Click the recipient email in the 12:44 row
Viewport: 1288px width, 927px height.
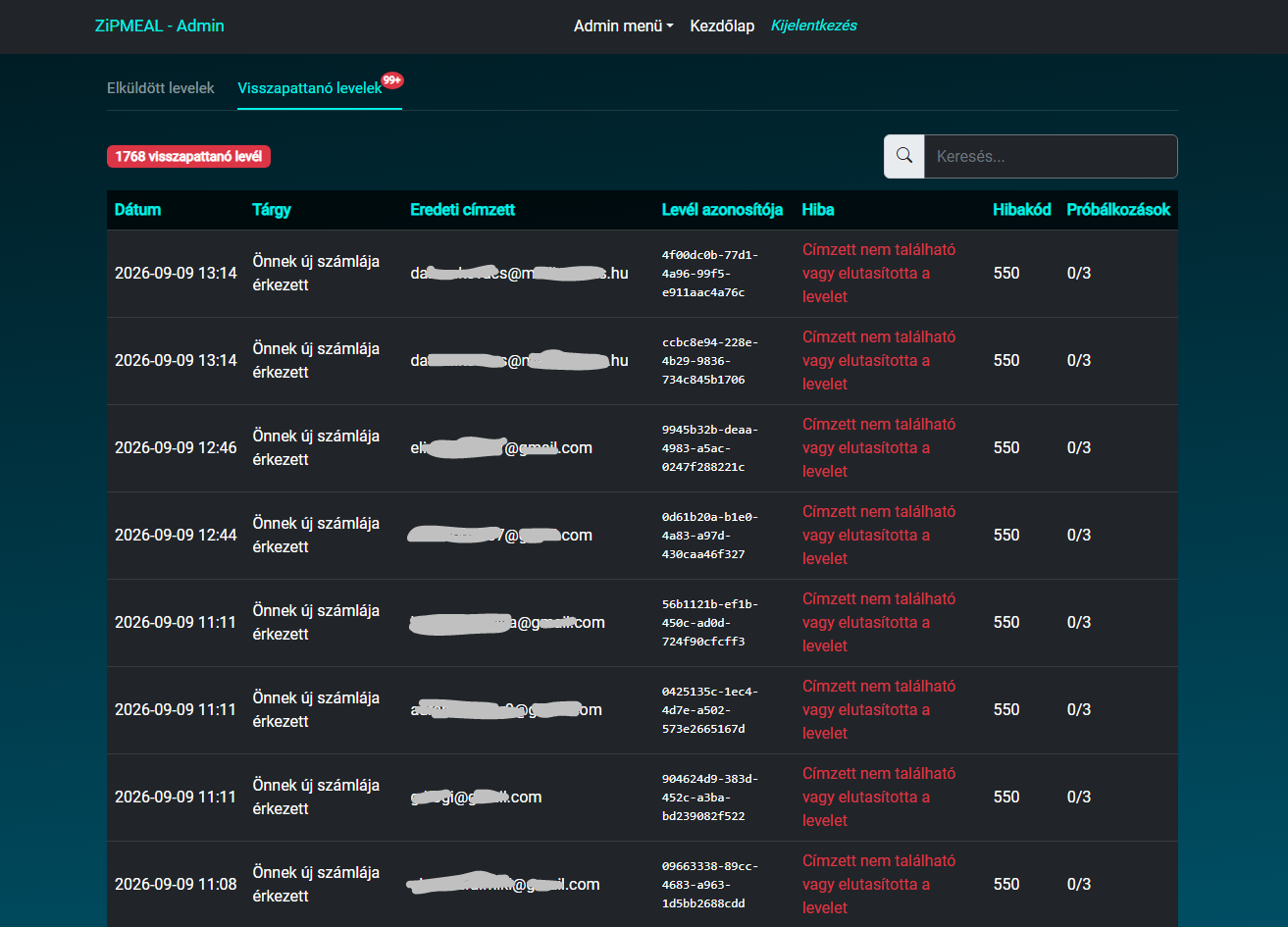(500, 536)
